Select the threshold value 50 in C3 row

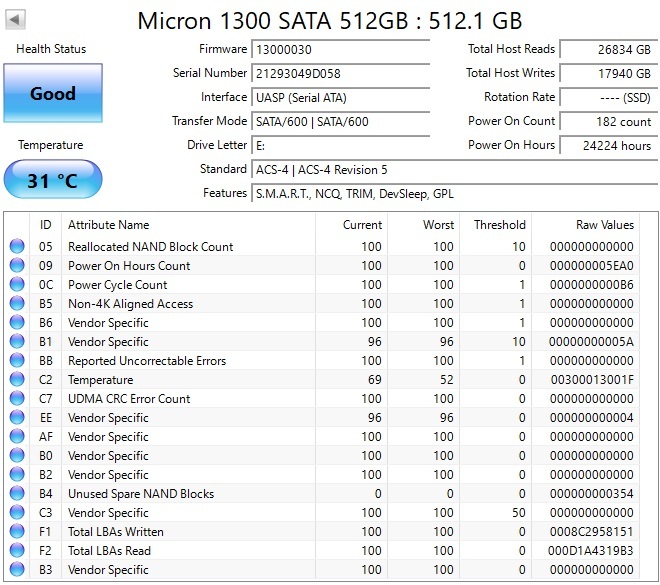point(519,513)
